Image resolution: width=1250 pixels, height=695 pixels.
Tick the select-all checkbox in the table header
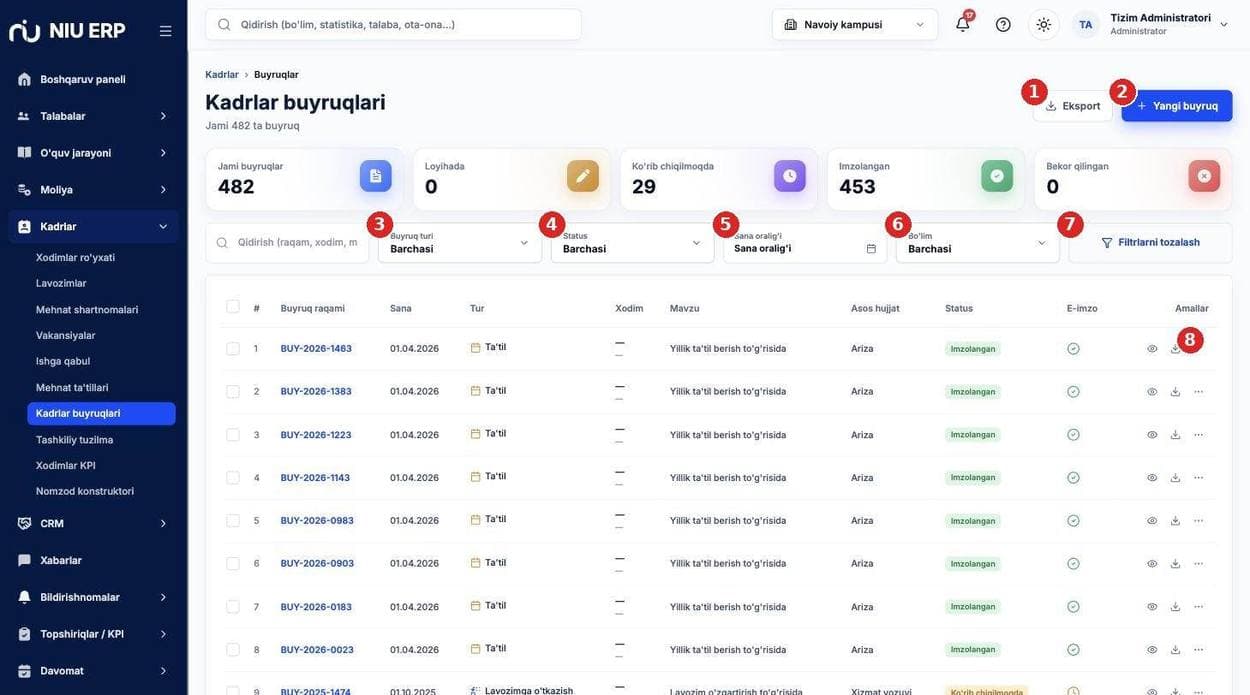(233, 307)
